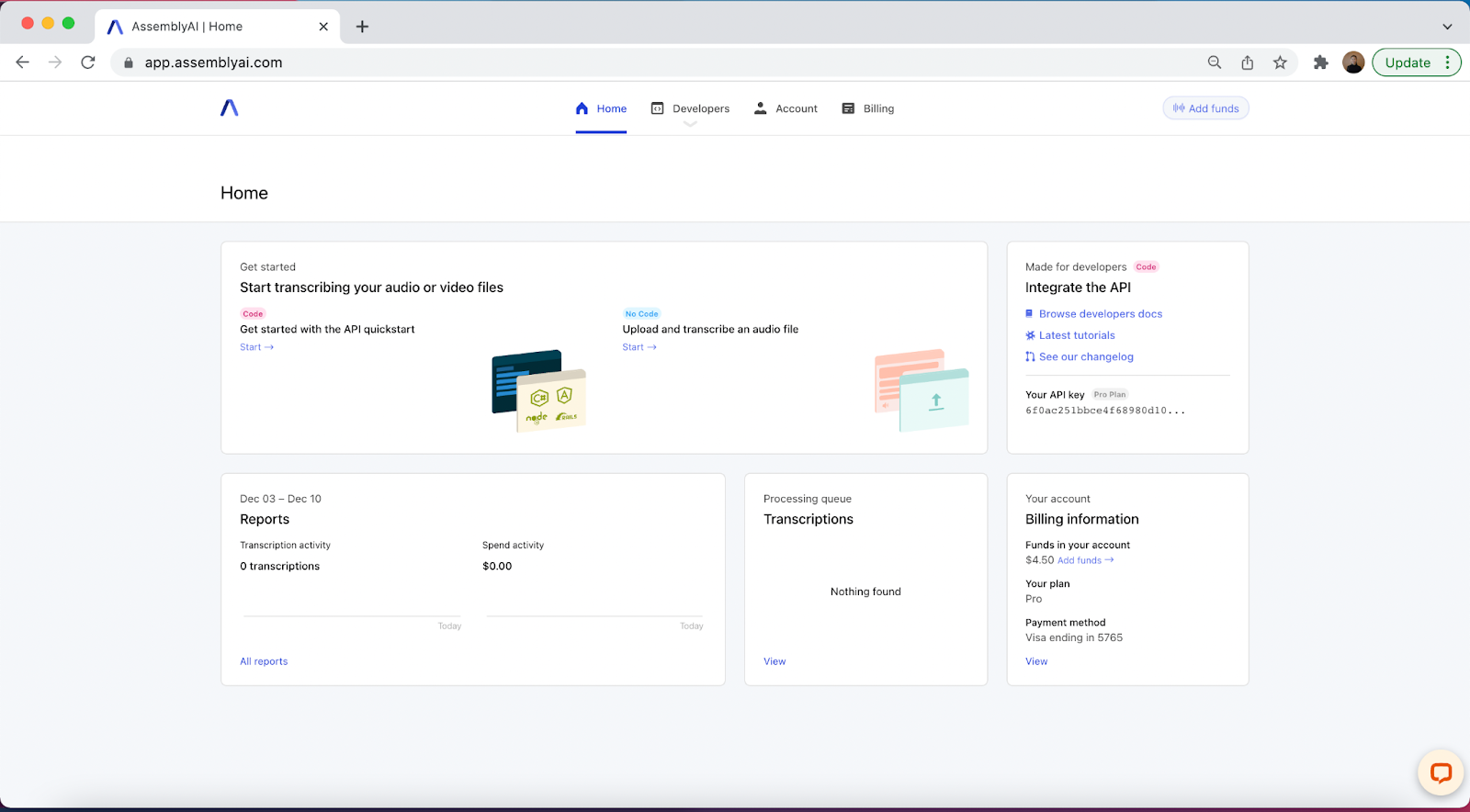Click the browser forward arrow

coord(55,62)
